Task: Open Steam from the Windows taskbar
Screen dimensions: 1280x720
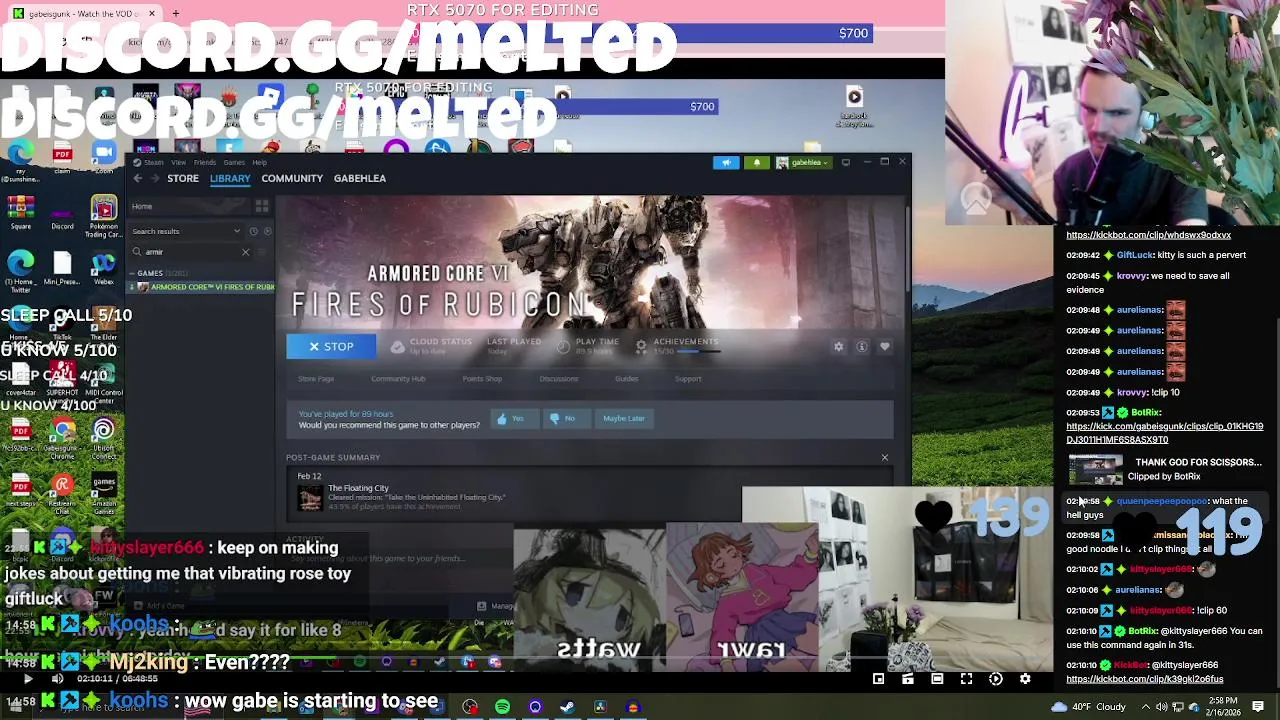Action: (567, 707)
